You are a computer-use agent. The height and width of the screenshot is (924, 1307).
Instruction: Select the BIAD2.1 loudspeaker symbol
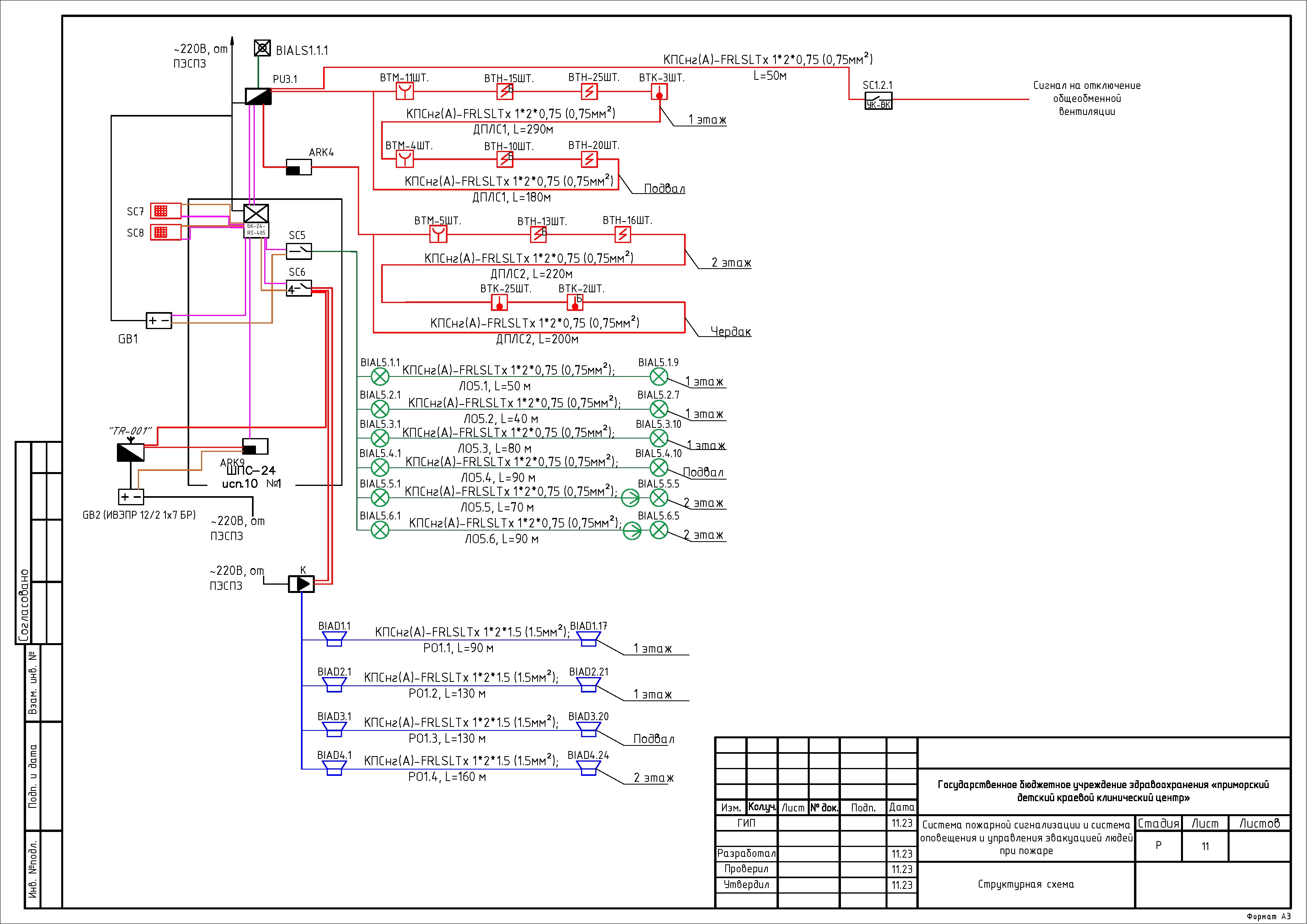[334, 685]
